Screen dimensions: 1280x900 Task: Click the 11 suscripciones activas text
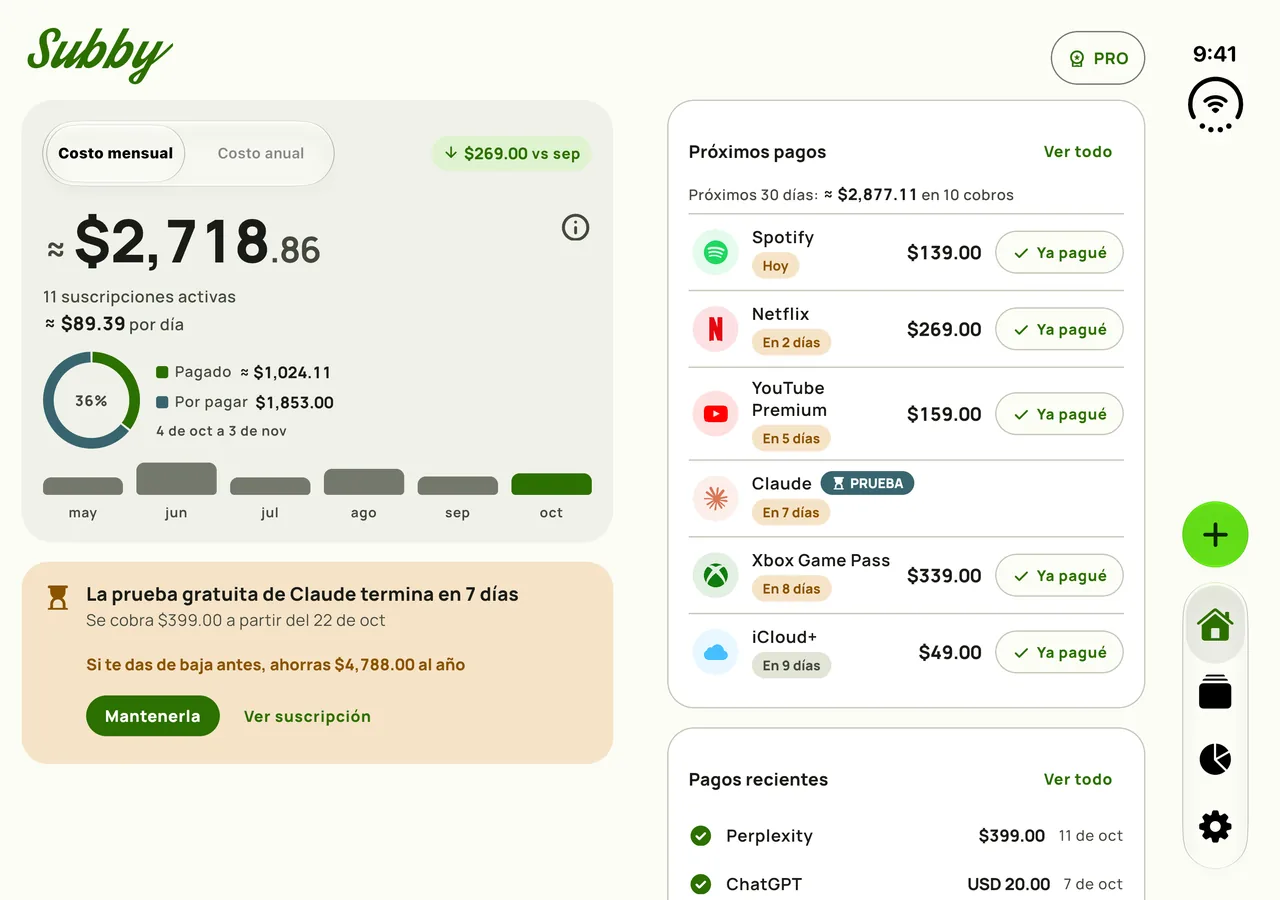click(140, 297)
